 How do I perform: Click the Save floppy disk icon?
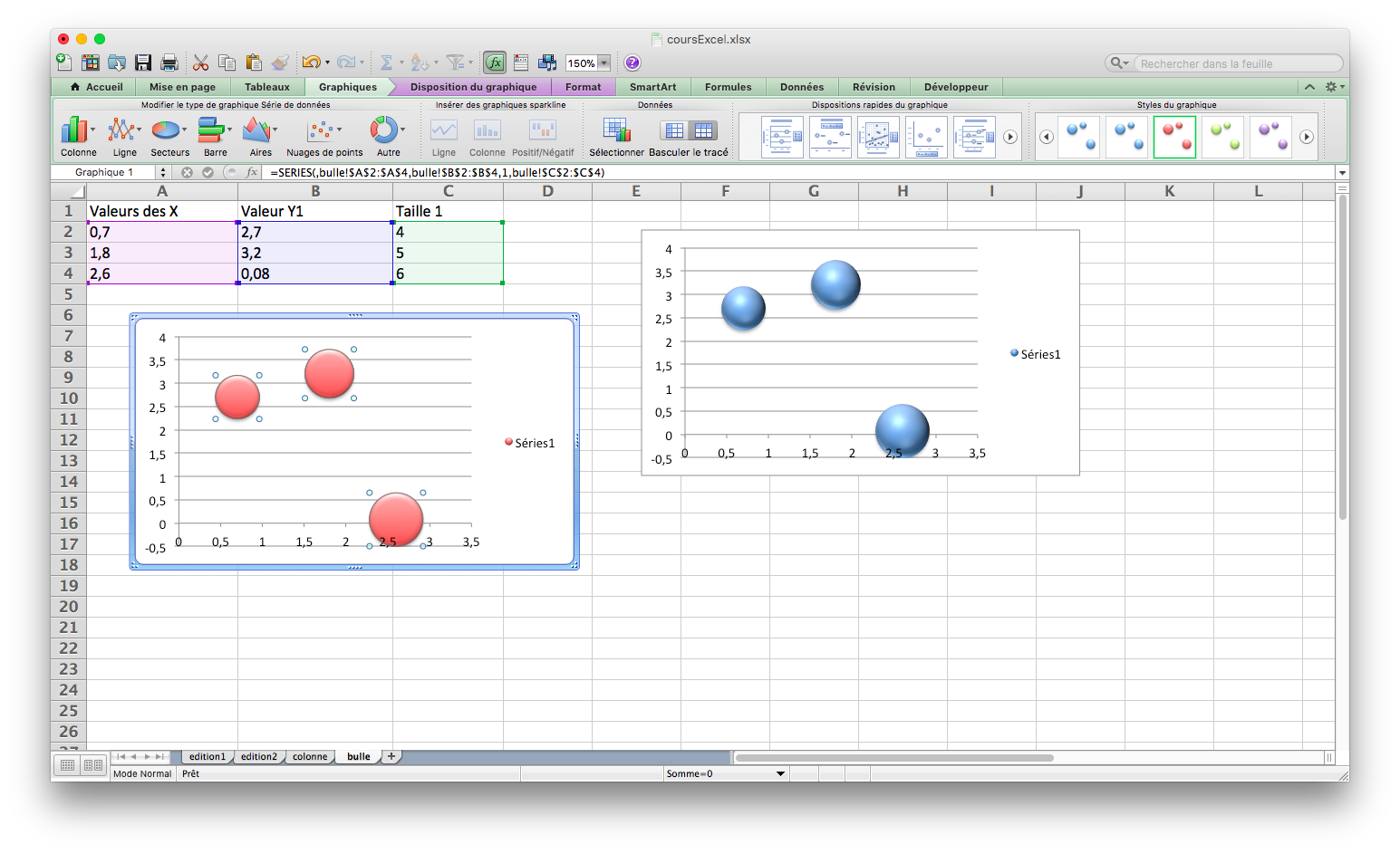point(143,62)
